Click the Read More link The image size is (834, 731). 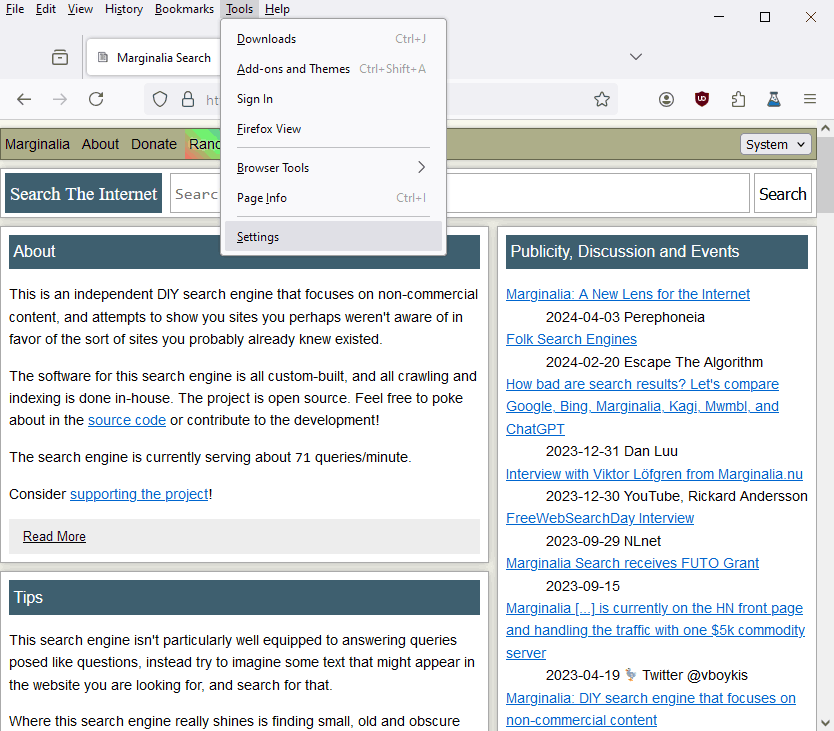pyautogui.click(x=54, y=536)
